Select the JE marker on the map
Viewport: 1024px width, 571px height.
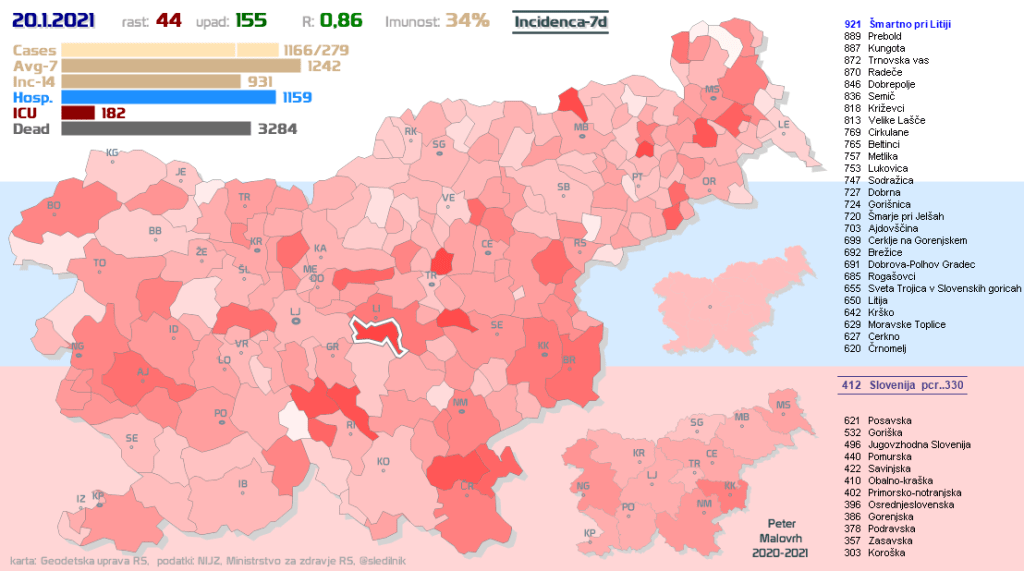point(181,174)
